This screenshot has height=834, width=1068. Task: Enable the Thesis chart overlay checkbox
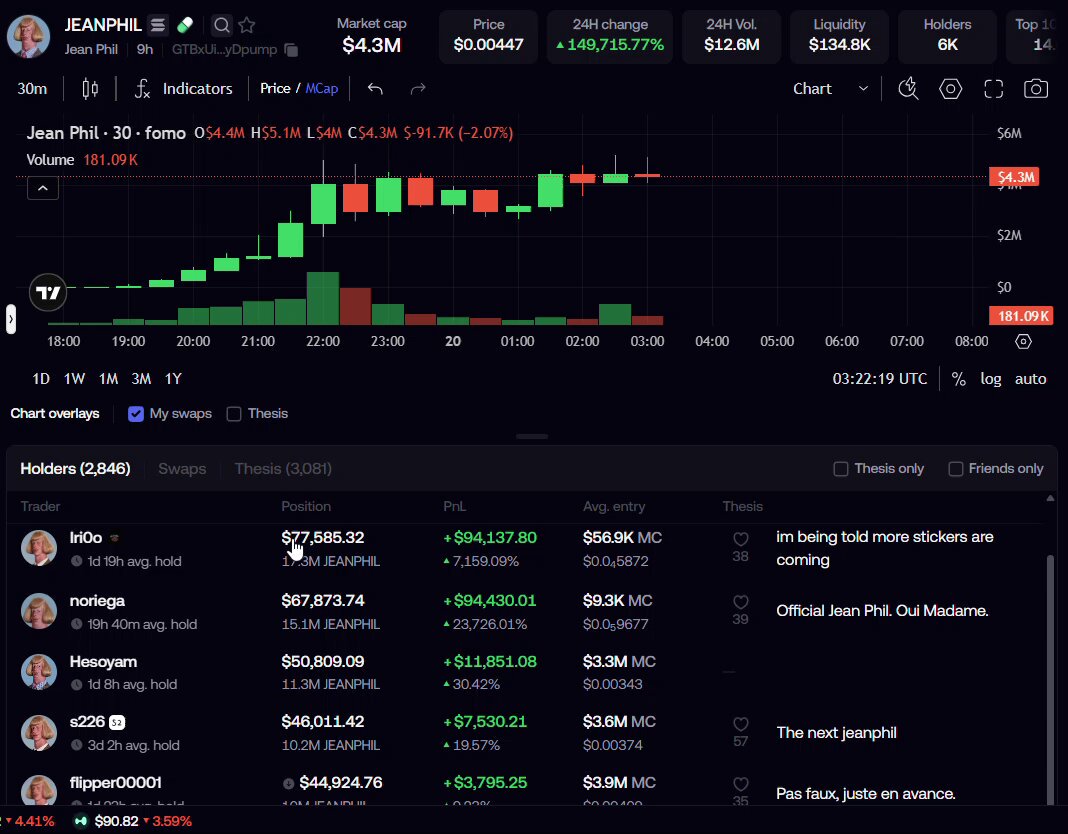point(234,414)
